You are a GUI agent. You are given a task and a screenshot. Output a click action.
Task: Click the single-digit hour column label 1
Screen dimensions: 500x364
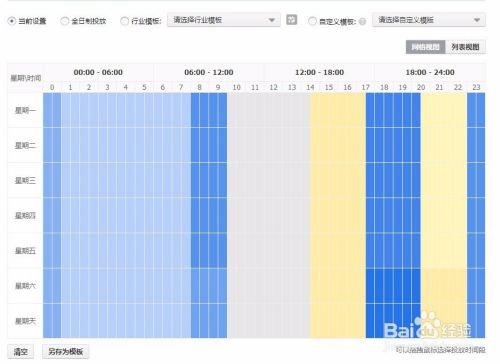[70, 87]
